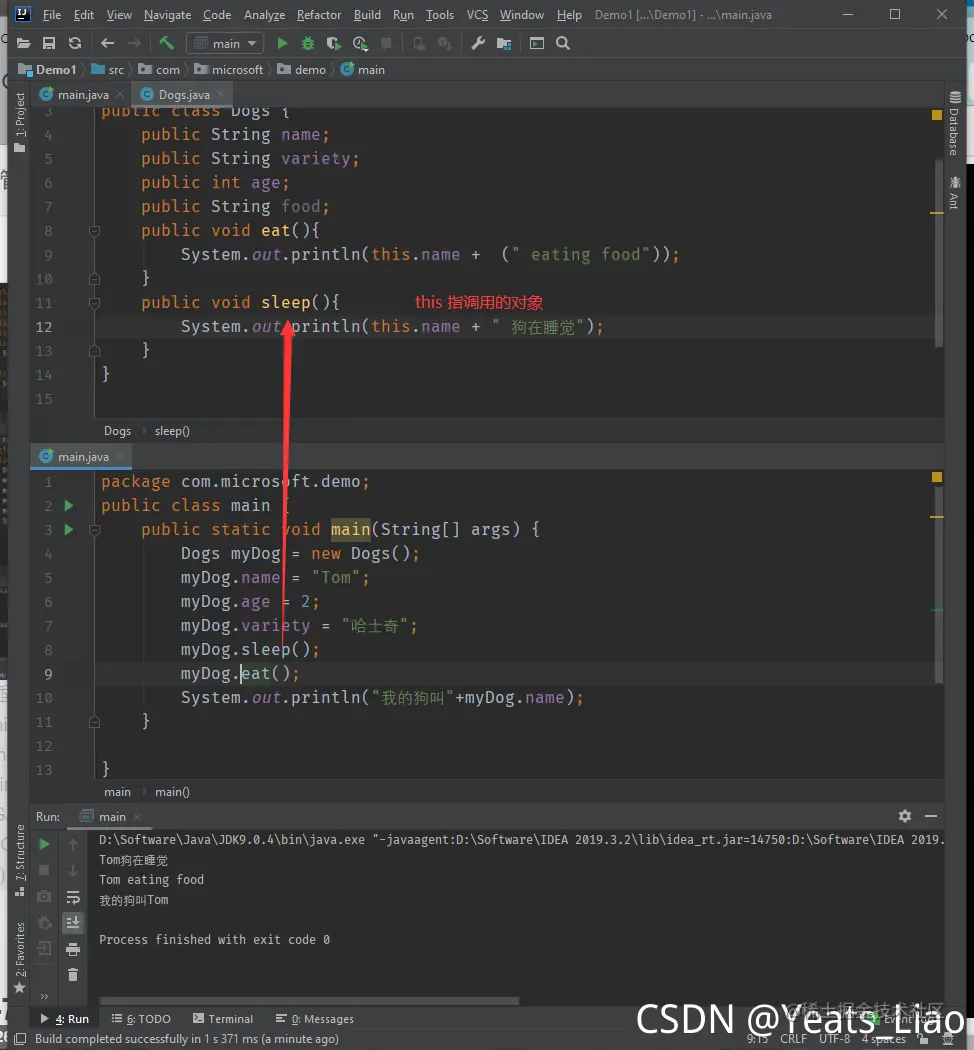Open the Analyze menu
974x1050 pixels.
[x=264, y=15]
